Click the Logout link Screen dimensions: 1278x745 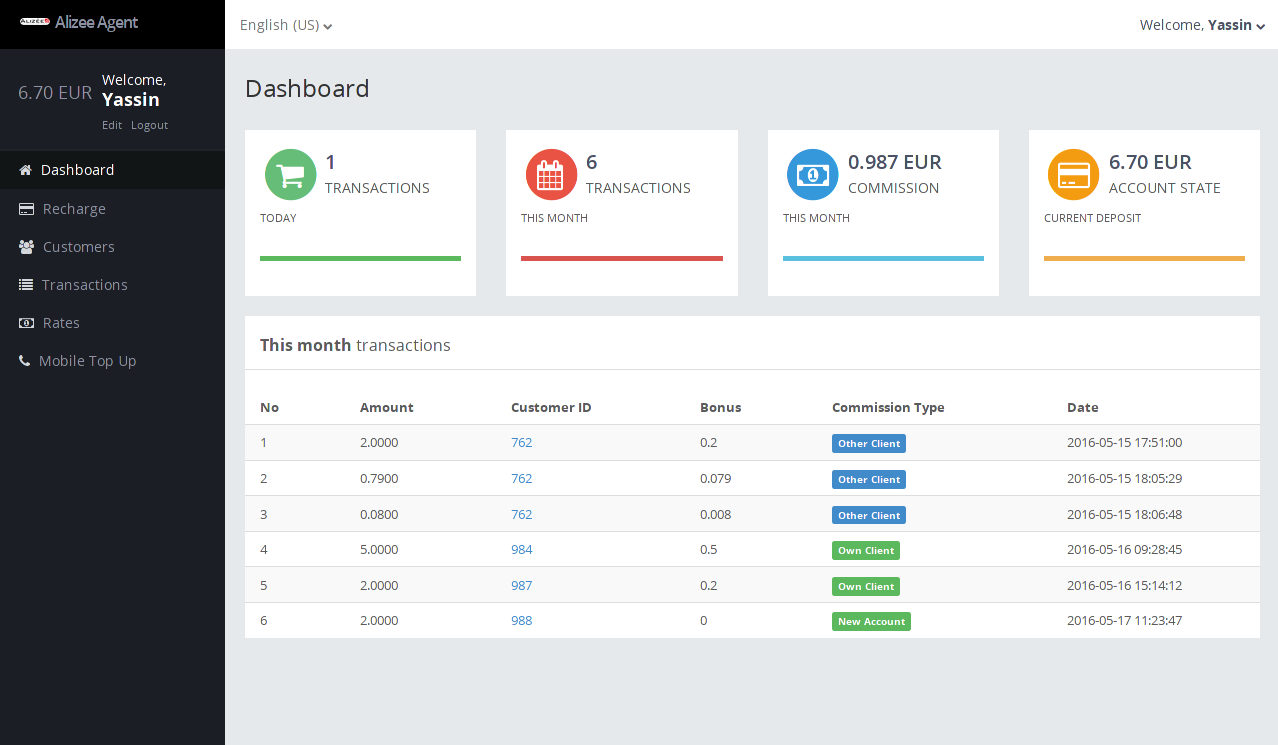coord(150,125)
